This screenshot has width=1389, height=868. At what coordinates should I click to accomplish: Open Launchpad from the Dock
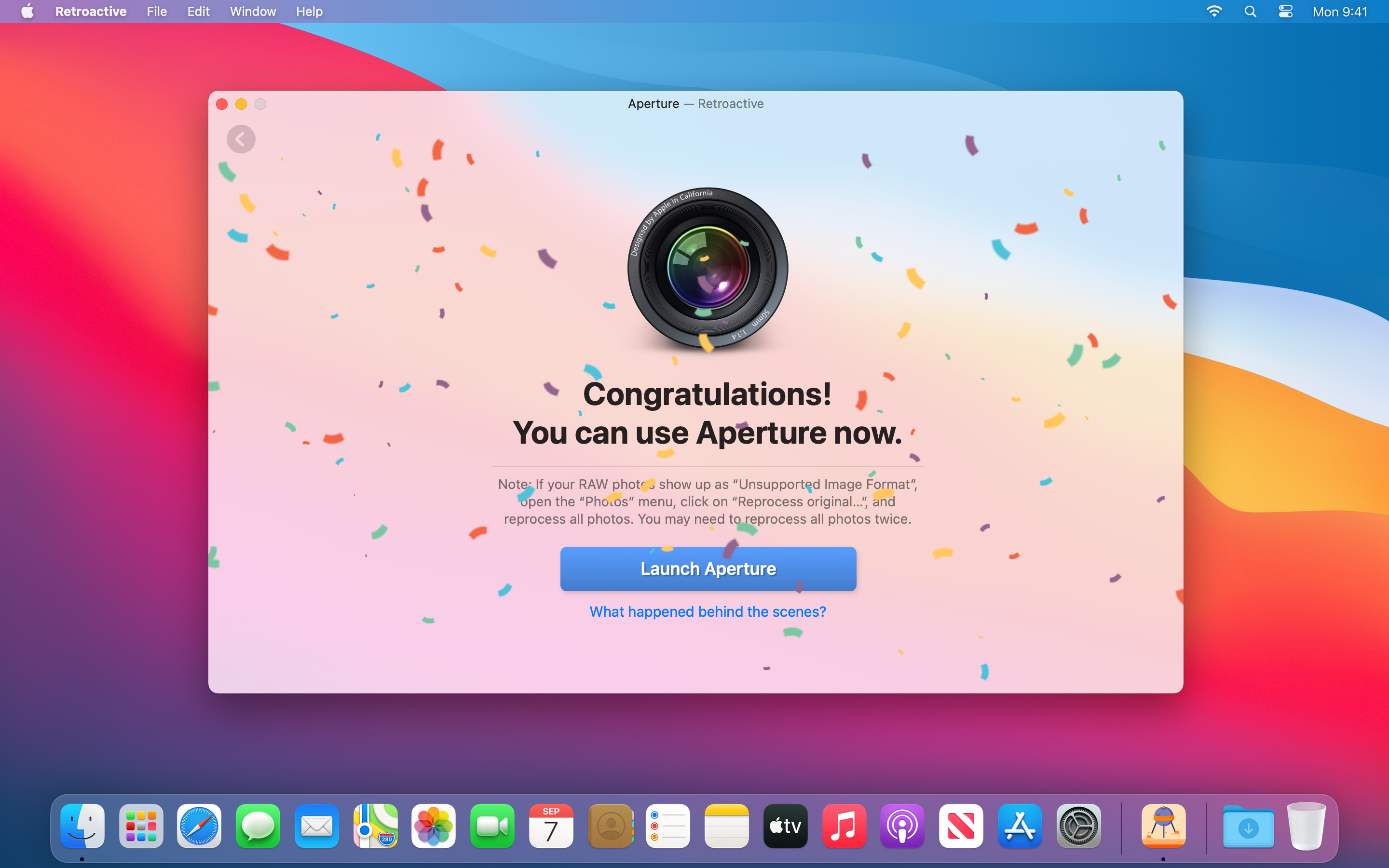(141, 826)
